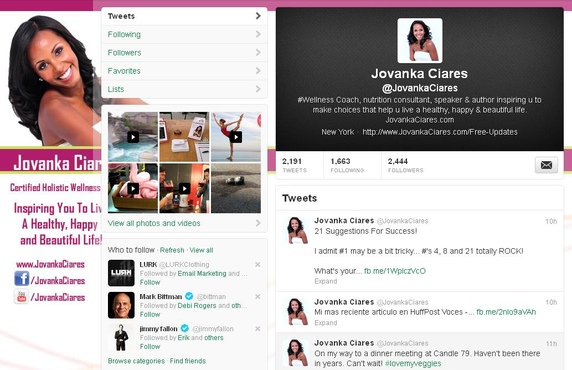Image resolution: width=572 pixels, height=370 pixels.
Task: Open the 2,444 Followers count
Action: 405,165
